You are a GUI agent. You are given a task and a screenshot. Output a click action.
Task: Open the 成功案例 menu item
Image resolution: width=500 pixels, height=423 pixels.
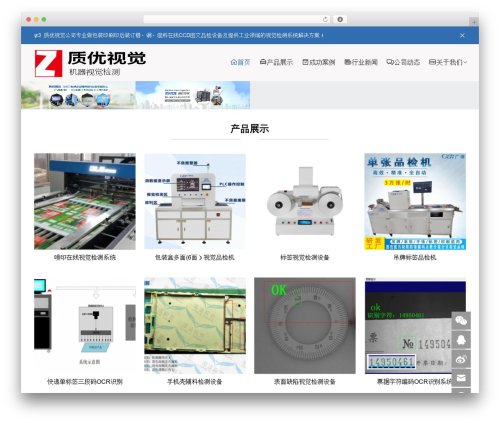point(319,62)
